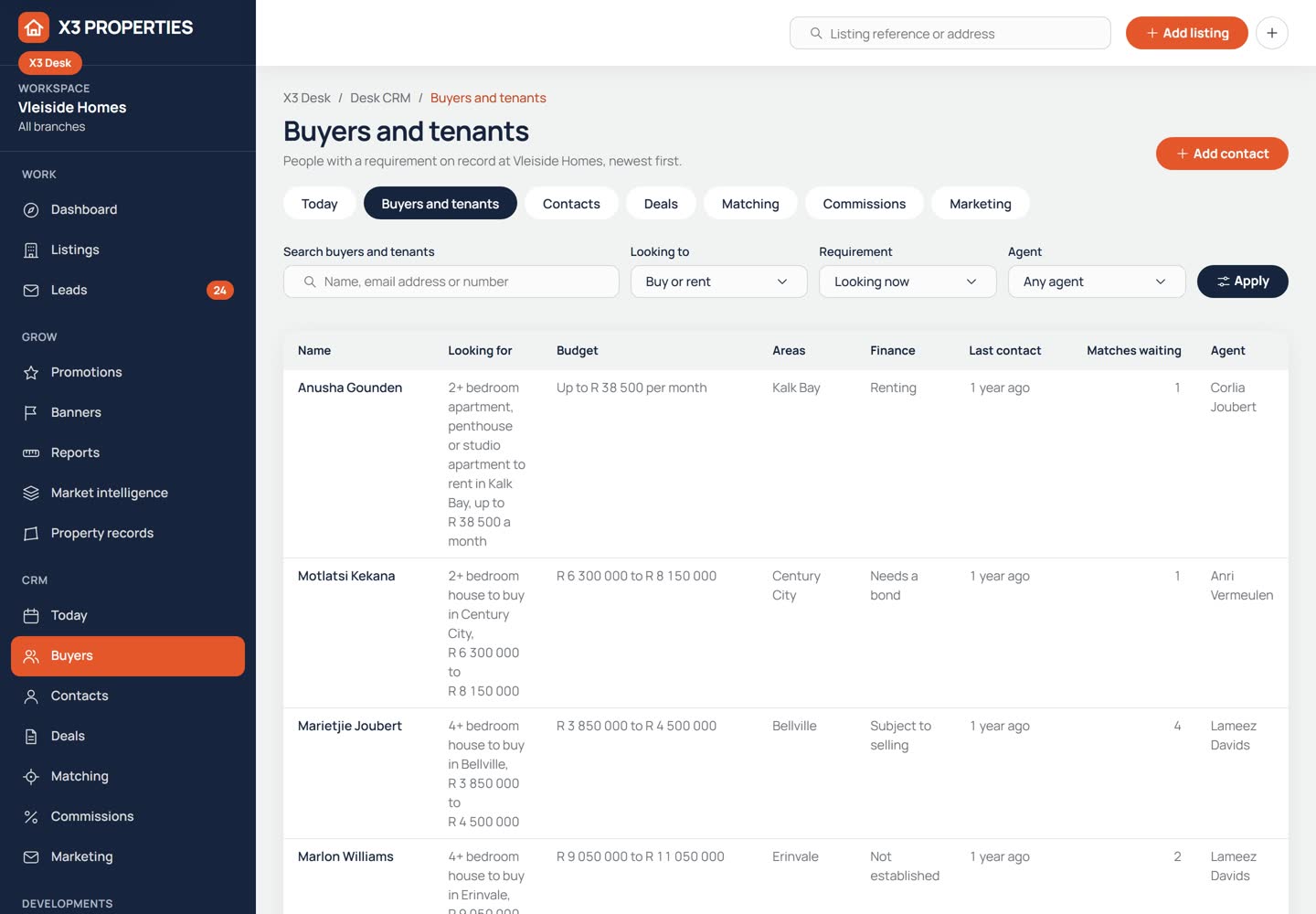Viewport: 1316px width, 914px height.
Task: Open Dashboard from the sidebar compass icon
Action: [31, 209]
